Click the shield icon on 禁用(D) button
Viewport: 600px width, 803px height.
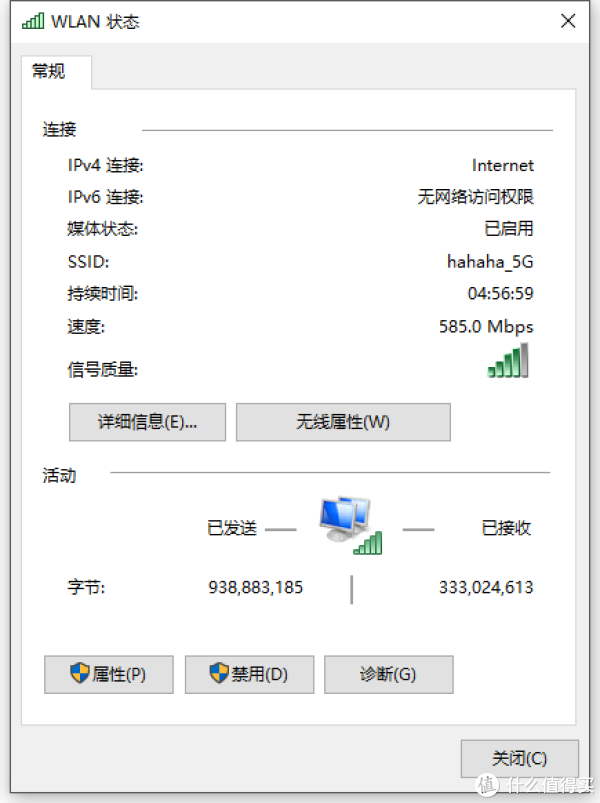pos(219,673)
